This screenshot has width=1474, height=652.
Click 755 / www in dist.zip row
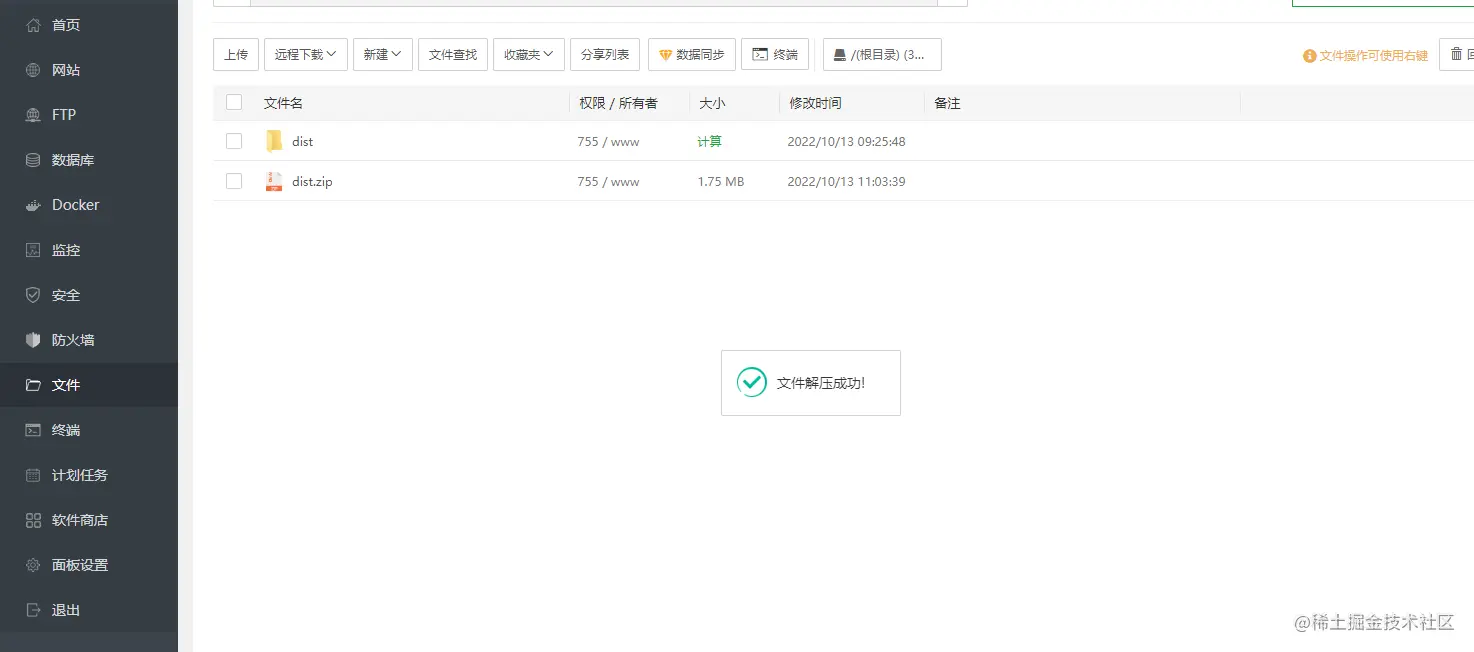[x=608, y=182]
